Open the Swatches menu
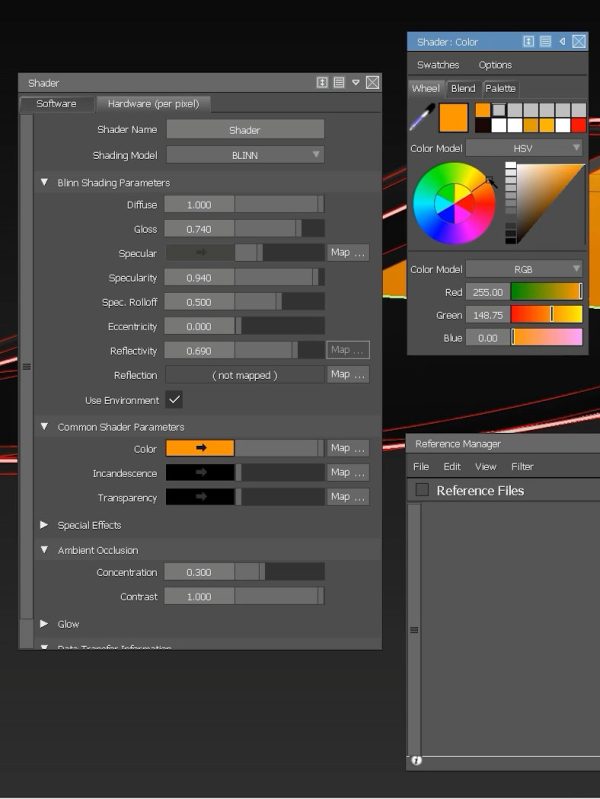 tap(438, 65)
